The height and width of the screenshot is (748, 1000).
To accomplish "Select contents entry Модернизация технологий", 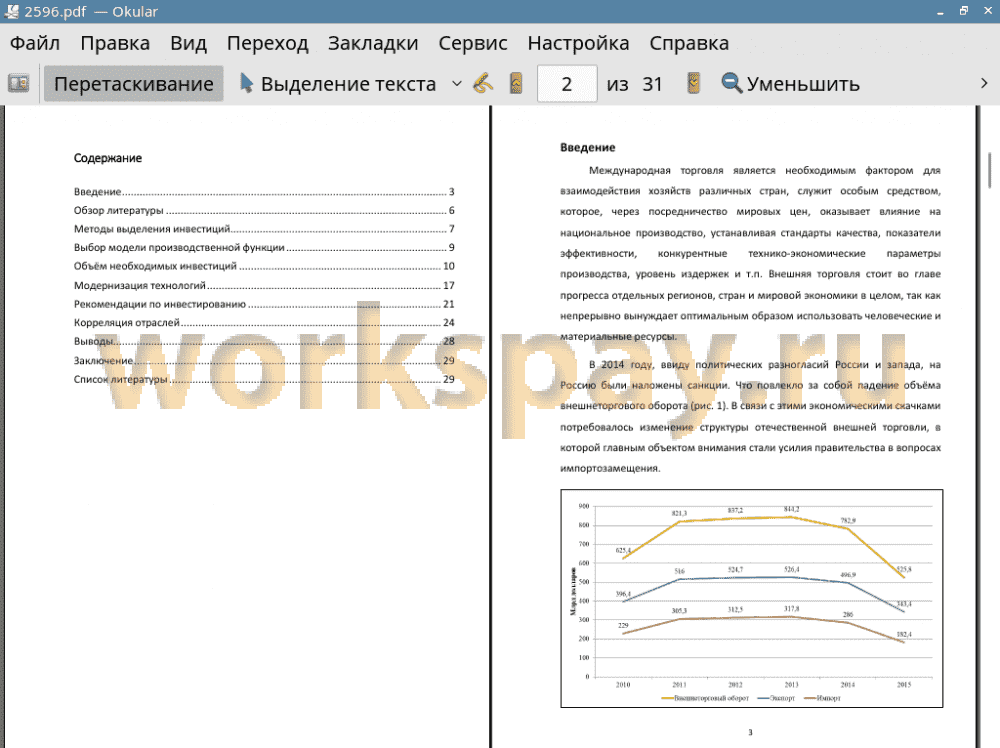I will (264, 285).
